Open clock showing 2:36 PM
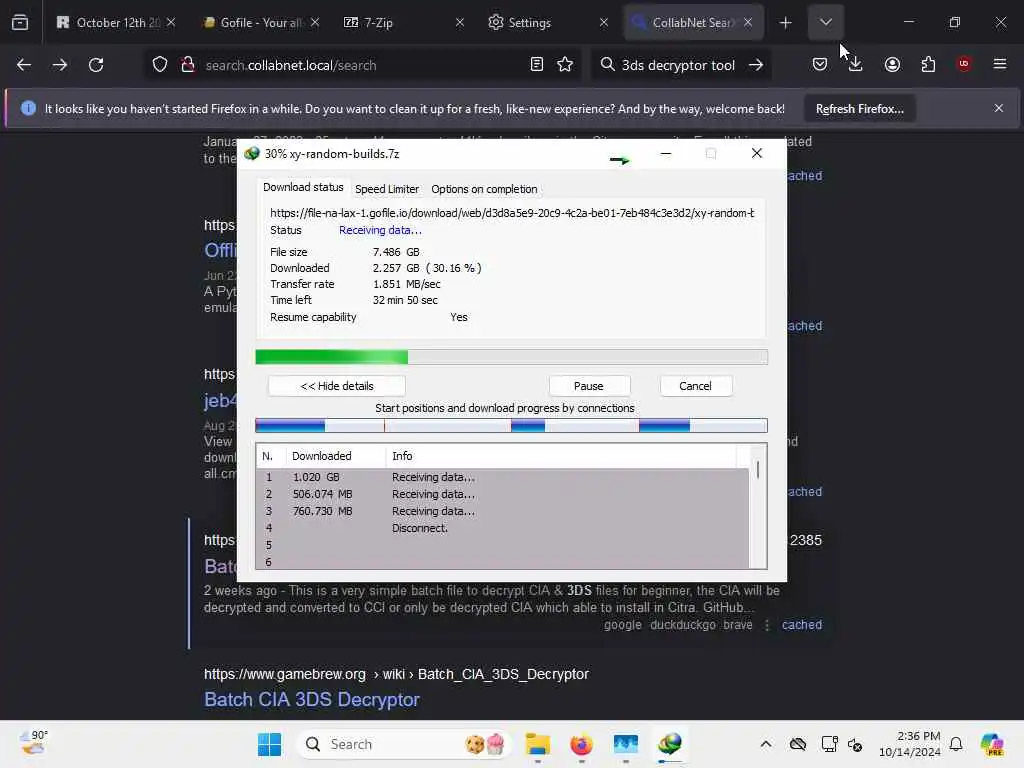The image size is (1024, 768). (x=910, y=744)
